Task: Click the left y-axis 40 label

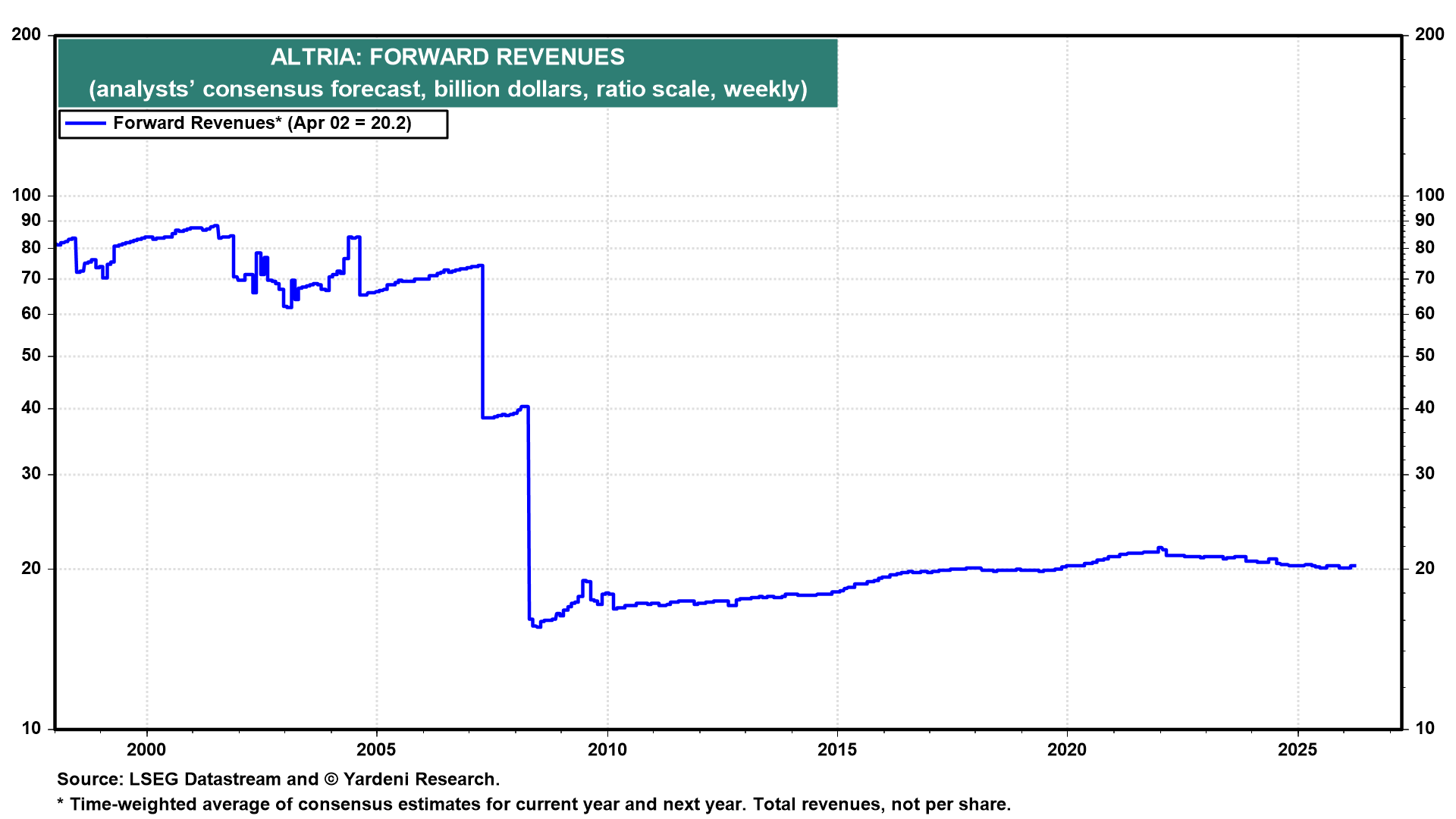Action: [31, 408]
